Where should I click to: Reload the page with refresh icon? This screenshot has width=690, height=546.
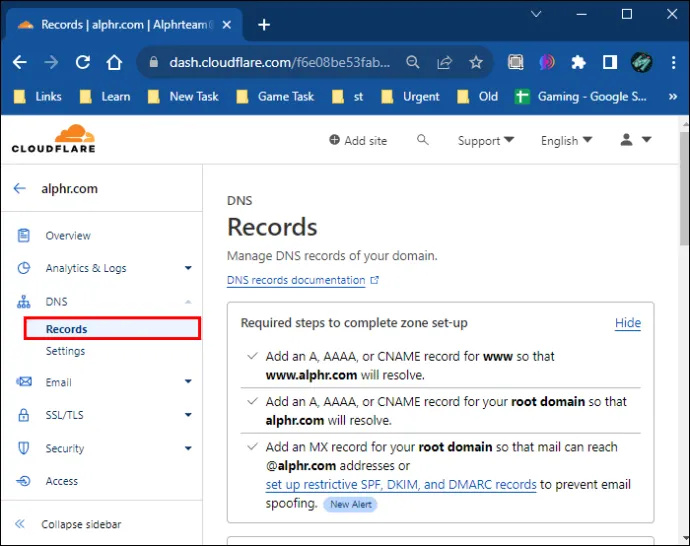83,62
